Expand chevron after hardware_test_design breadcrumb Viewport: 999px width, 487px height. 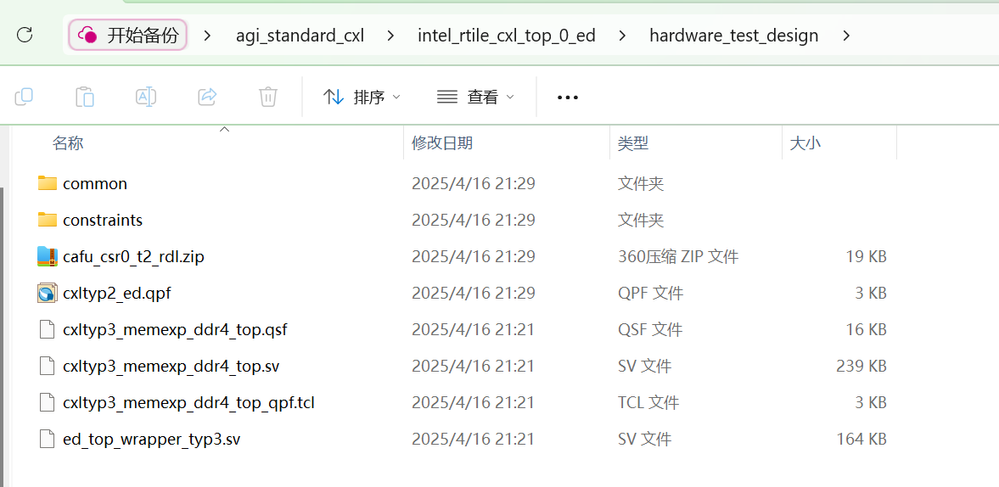tap(847, 36)
